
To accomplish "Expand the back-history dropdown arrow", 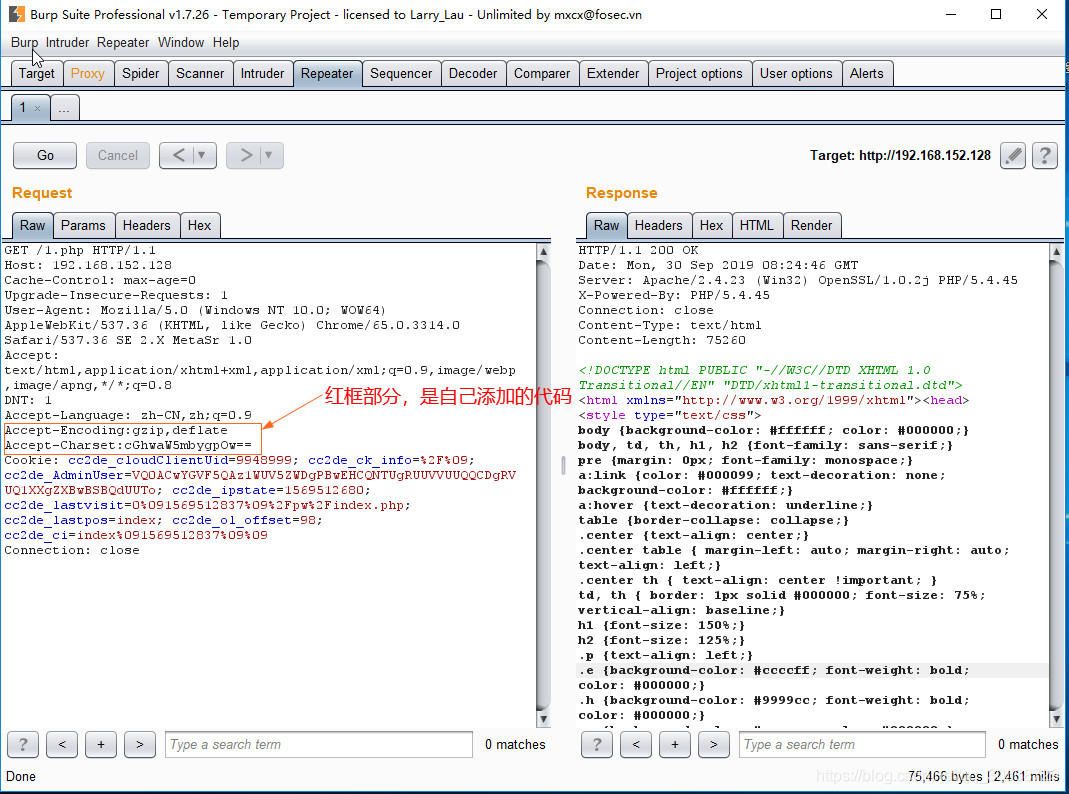I will tap(202, 155).
